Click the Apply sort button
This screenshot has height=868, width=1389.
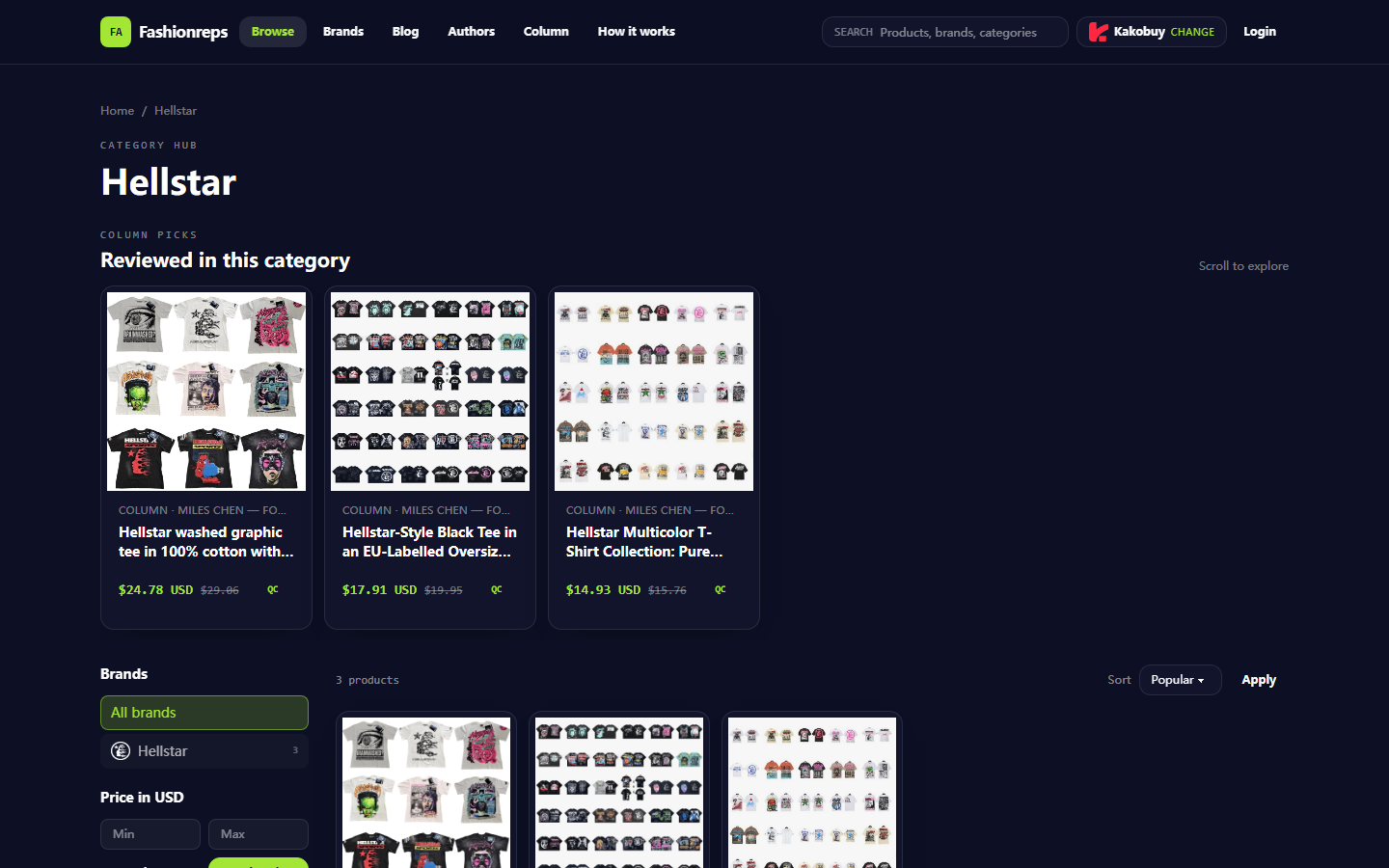(x=1259, y=680)
